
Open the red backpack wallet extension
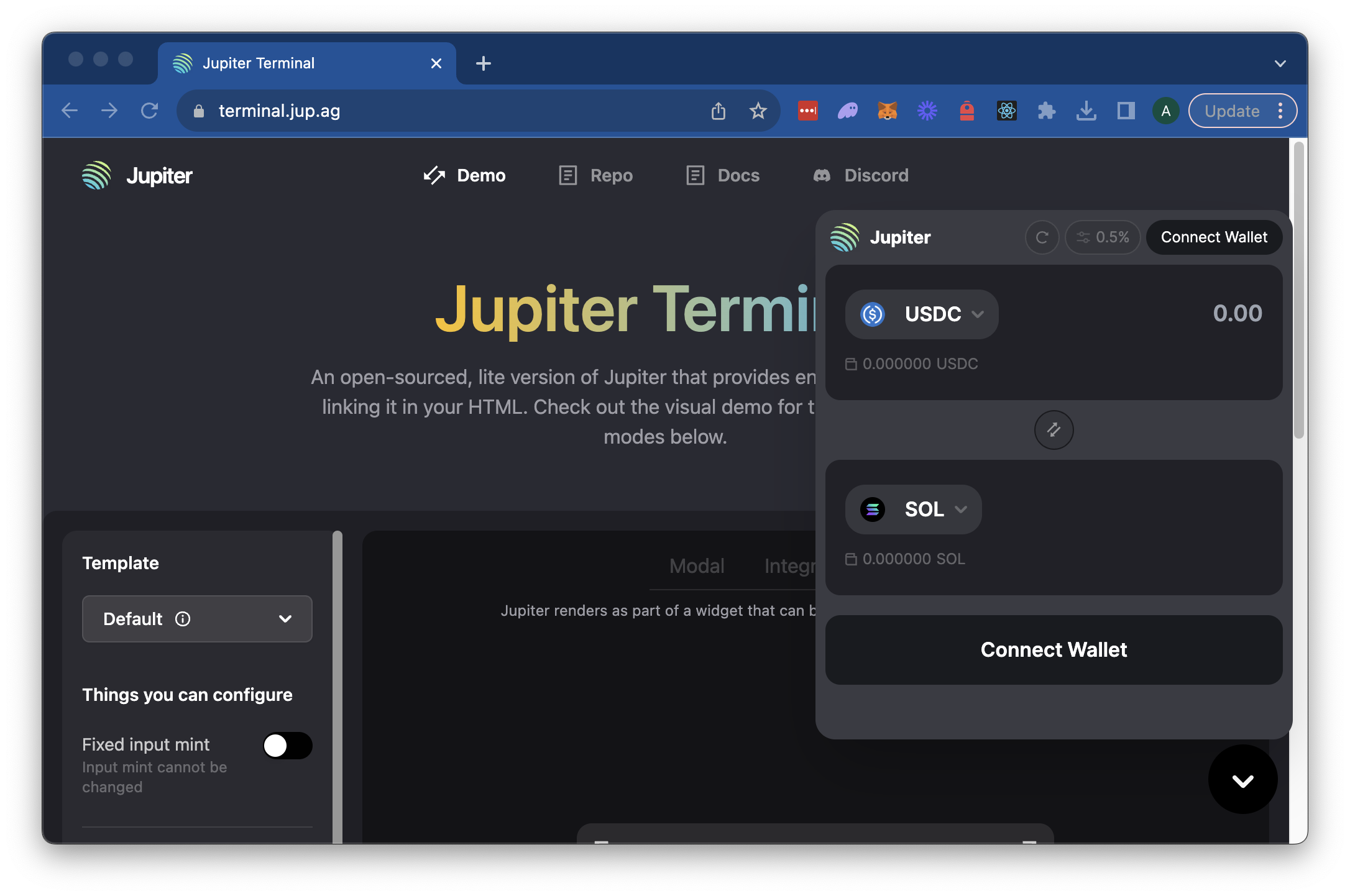coord(967,111)
